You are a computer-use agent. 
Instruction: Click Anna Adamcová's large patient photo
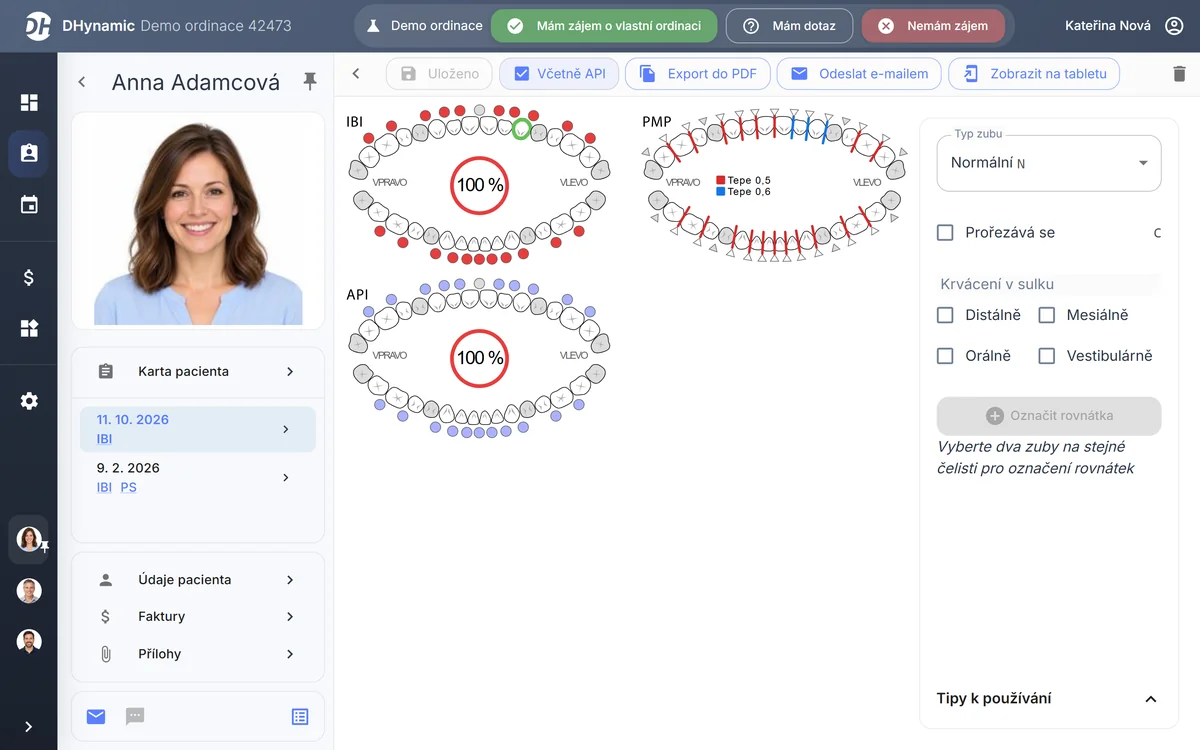point(198,221)
